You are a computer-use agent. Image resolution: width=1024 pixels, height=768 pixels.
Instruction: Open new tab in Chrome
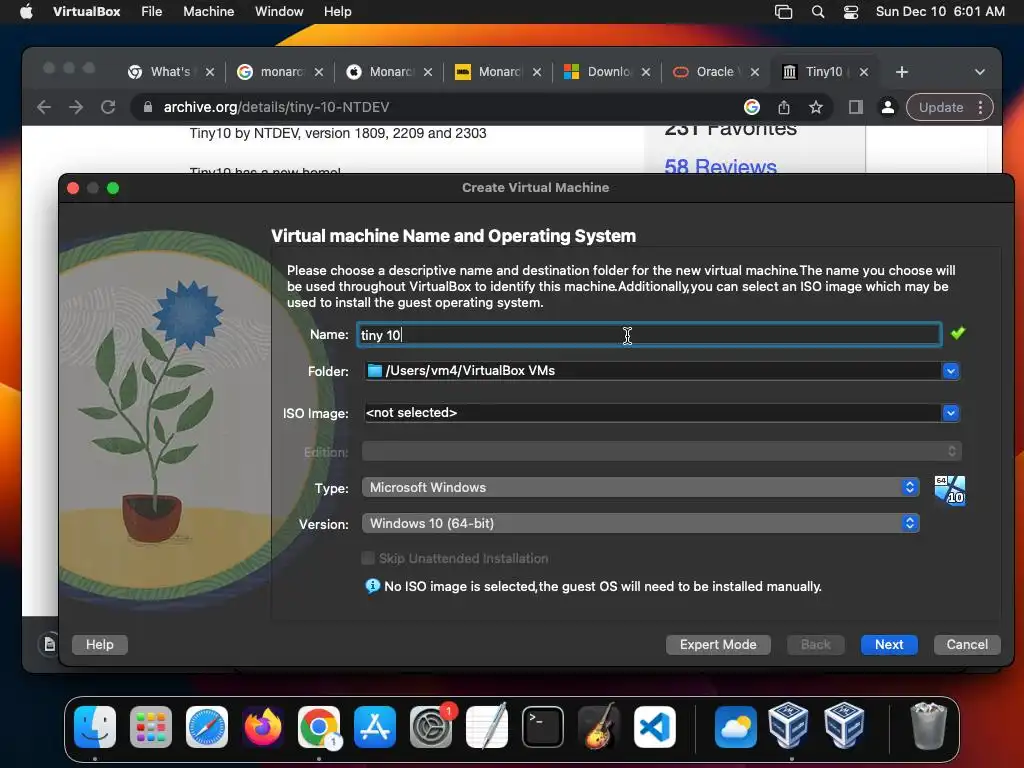coord(902,72)
